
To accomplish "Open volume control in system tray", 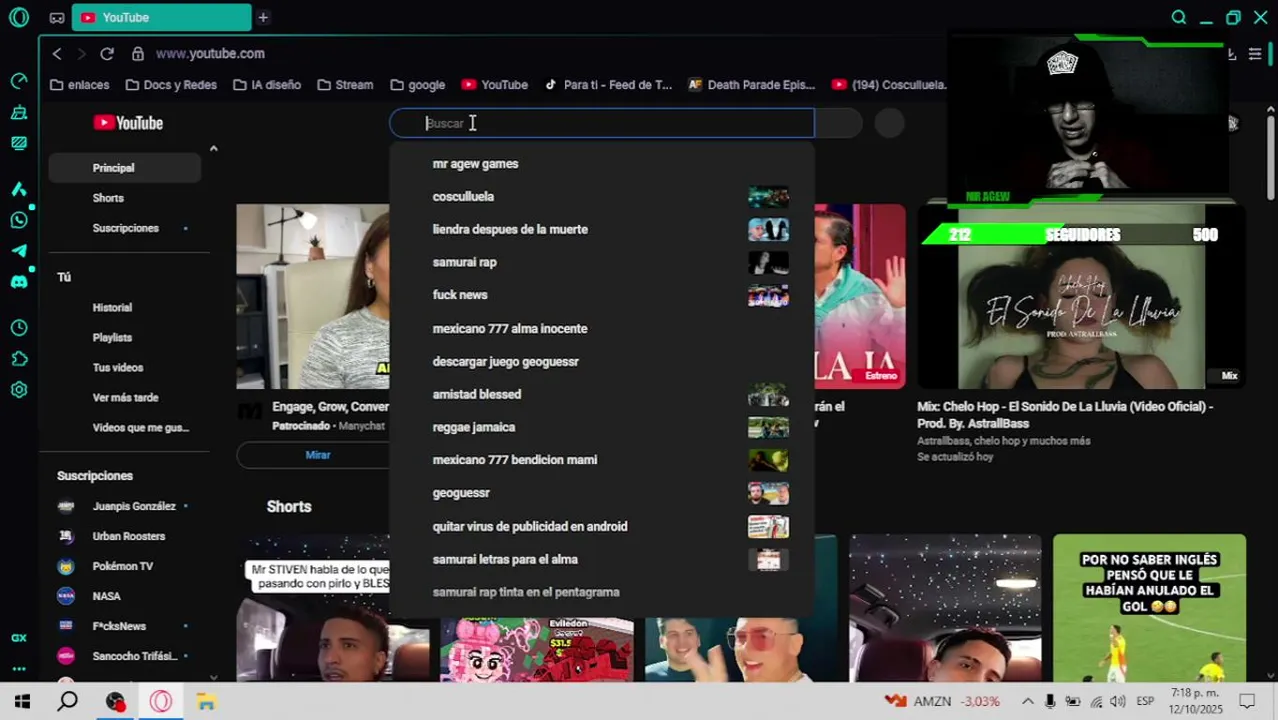I will (1117, 701).
